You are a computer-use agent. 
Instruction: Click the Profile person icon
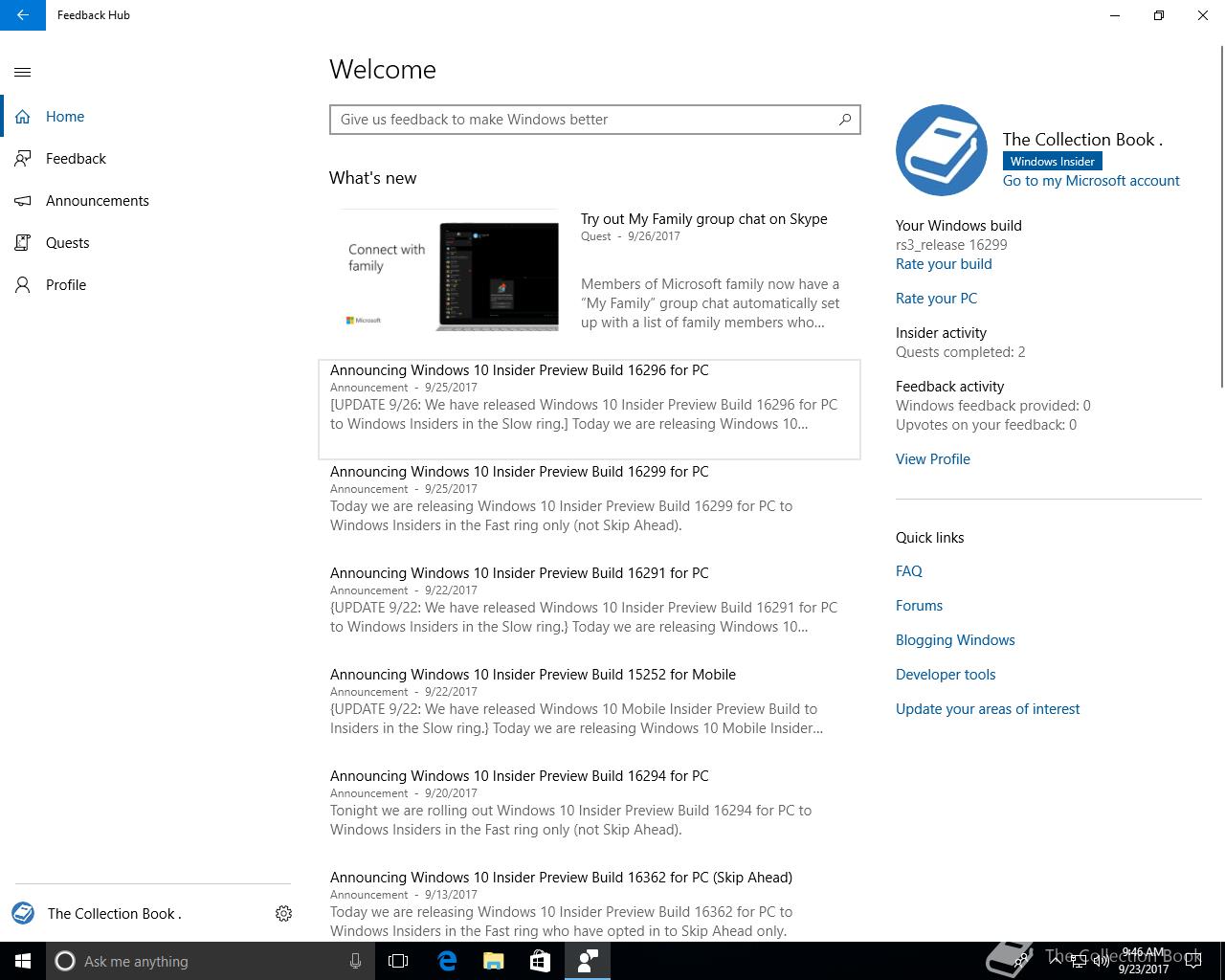tap(23, 285)
